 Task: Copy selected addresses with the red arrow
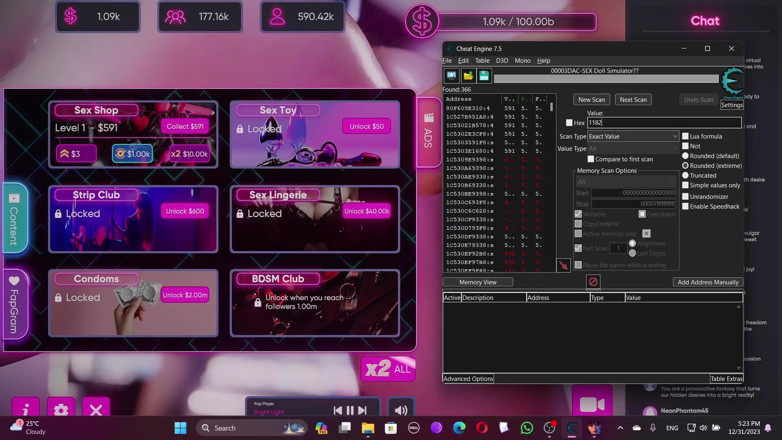563,265
